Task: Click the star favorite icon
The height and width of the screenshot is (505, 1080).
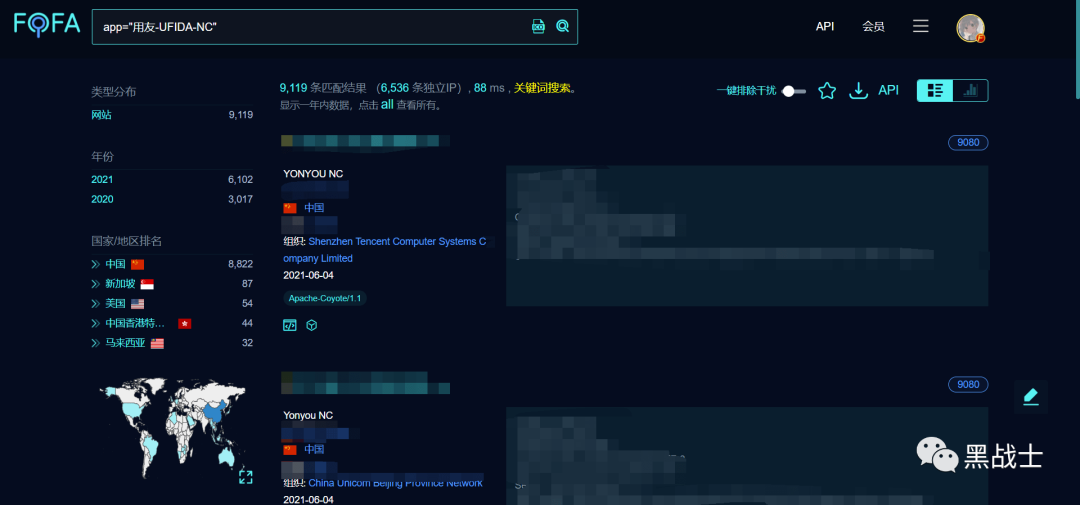Action: (827, 91)
